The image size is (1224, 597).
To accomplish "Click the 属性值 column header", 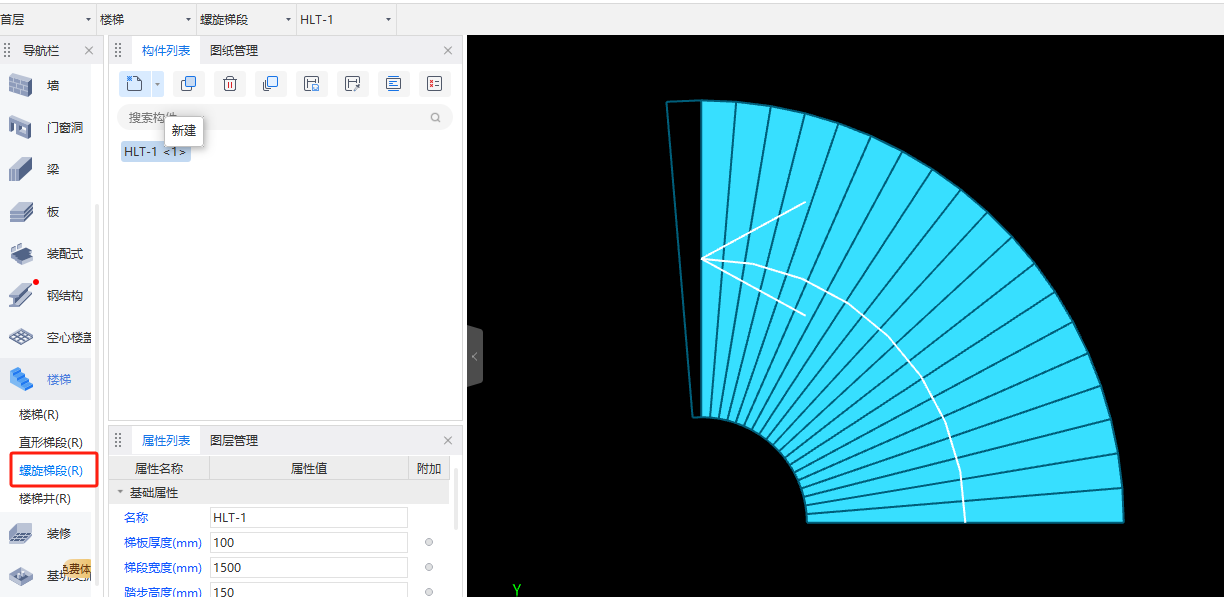I will click(x=309, y=468).
